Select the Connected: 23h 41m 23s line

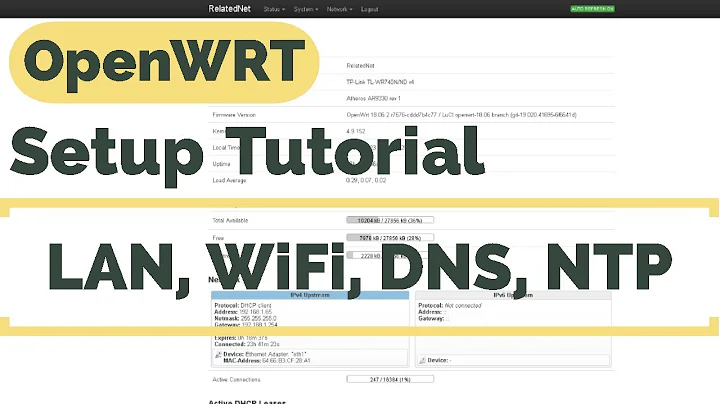click(247, 344)
